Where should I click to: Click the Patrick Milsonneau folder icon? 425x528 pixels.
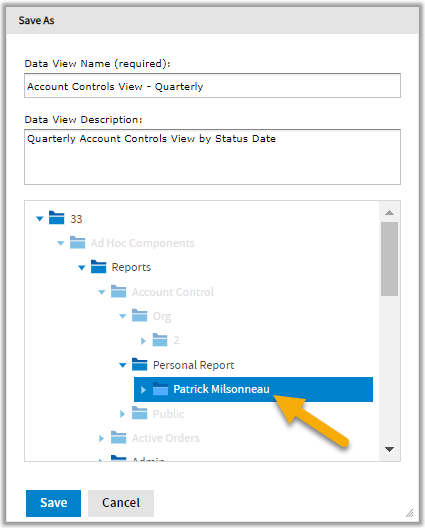[160, 389]
